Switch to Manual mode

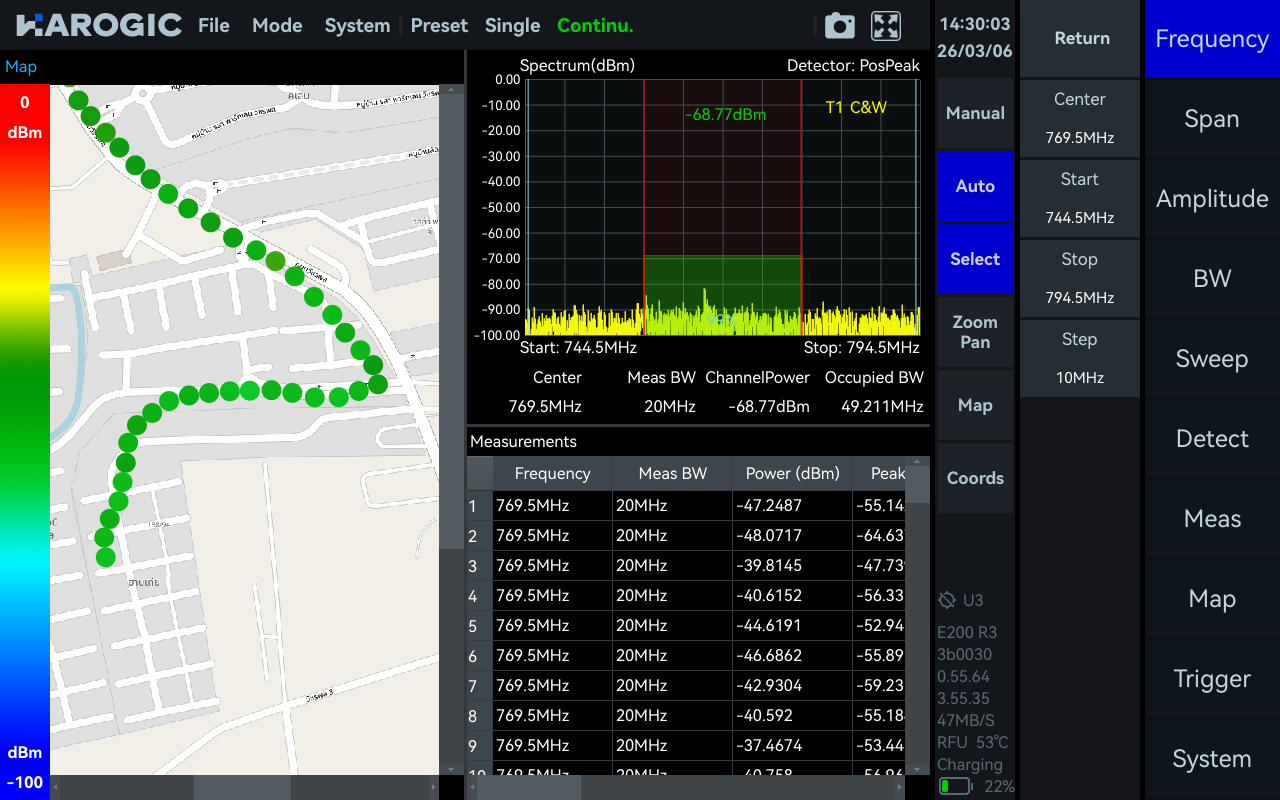point(974,113)
